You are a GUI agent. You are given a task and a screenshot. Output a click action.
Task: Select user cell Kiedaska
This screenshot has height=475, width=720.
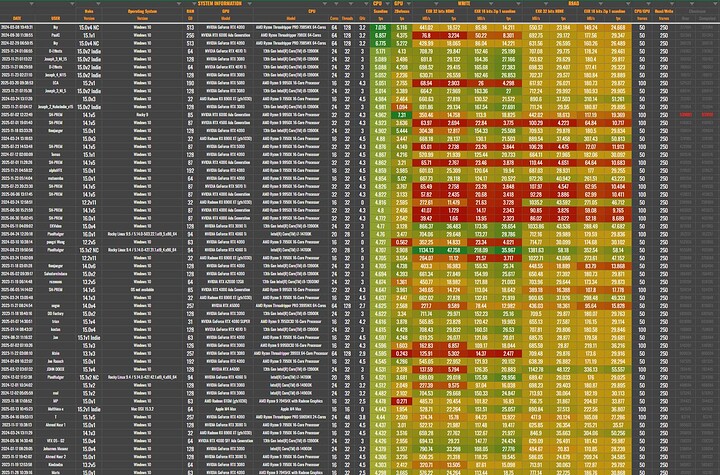pos(56,465)
